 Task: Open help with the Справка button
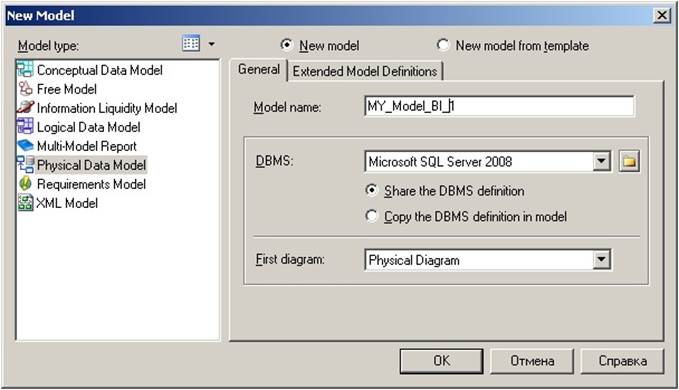pos(622,361)
